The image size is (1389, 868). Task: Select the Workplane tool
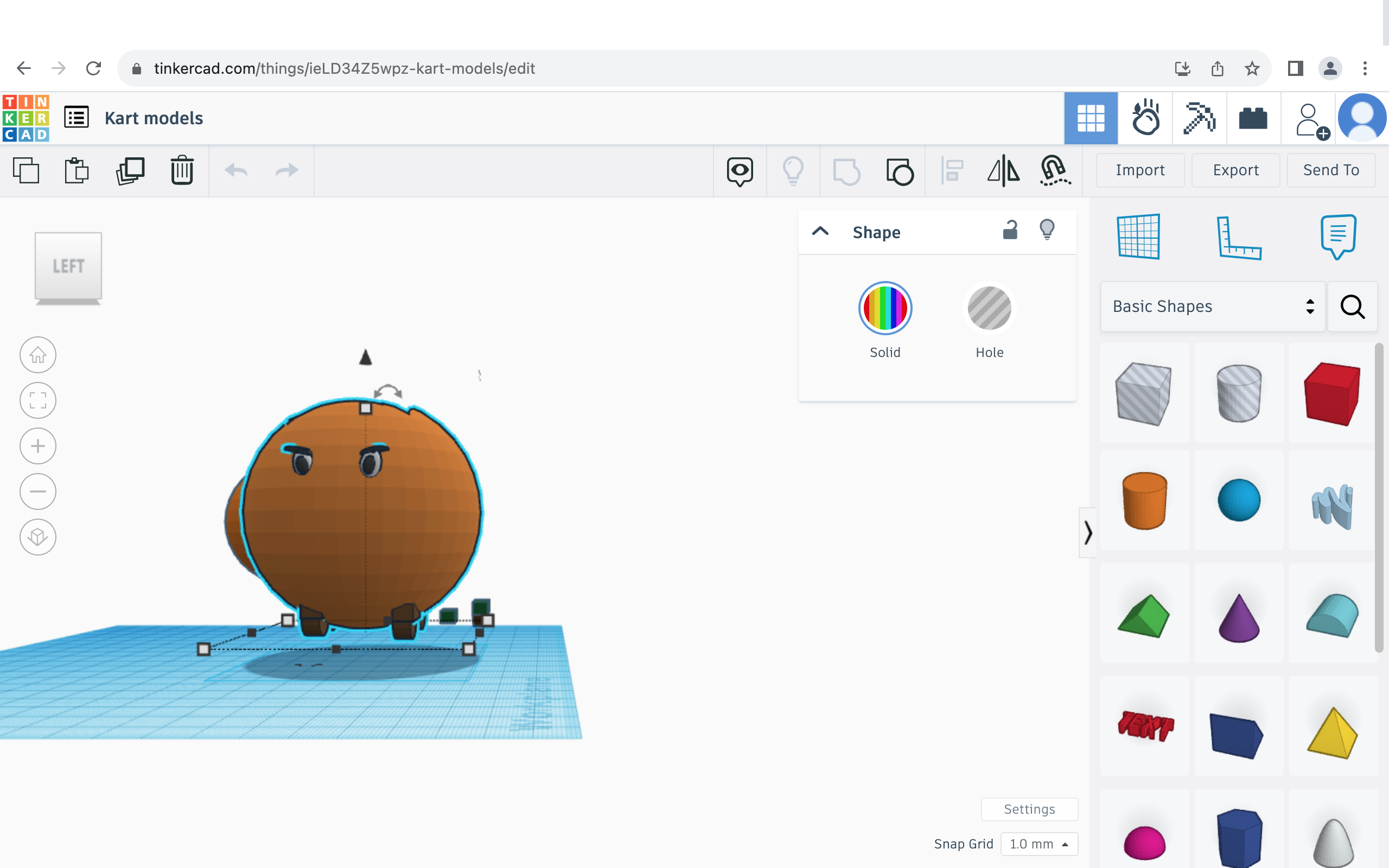coord(1139,237)
